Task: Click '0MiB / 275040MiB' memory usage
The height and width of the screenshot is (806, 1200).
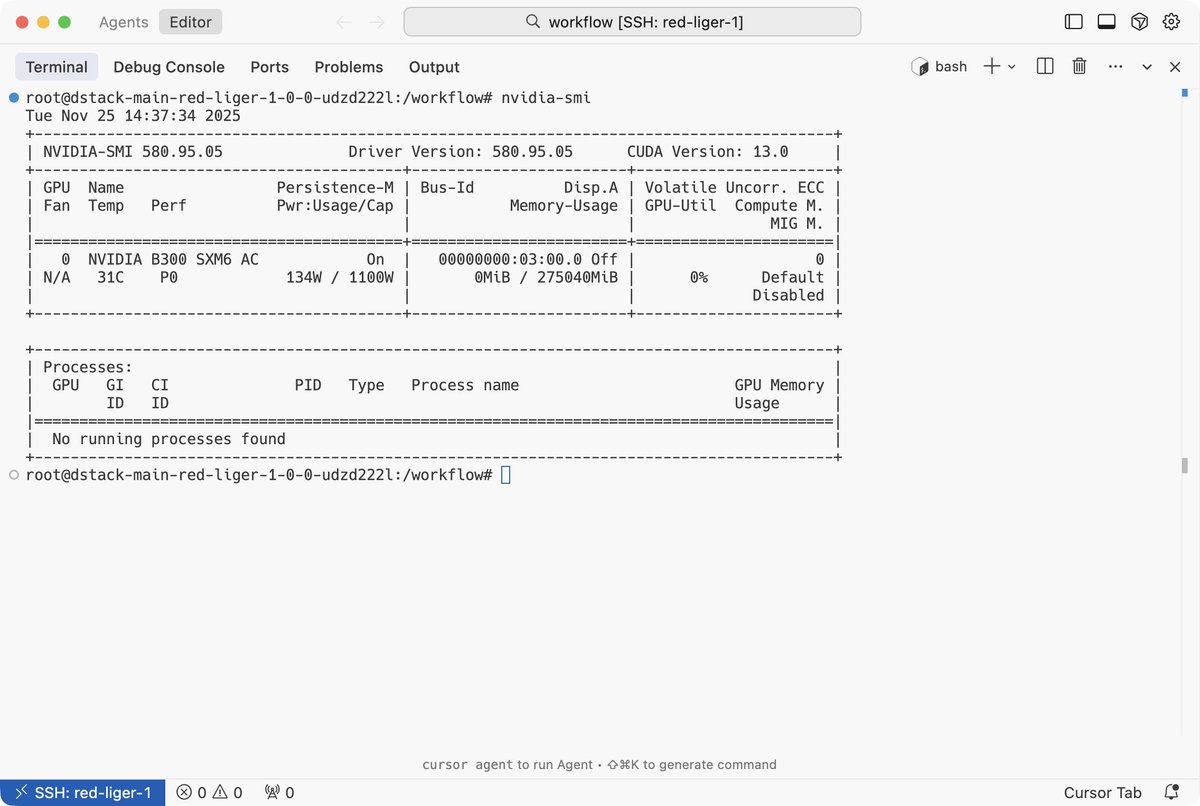Action: point(545,277)
